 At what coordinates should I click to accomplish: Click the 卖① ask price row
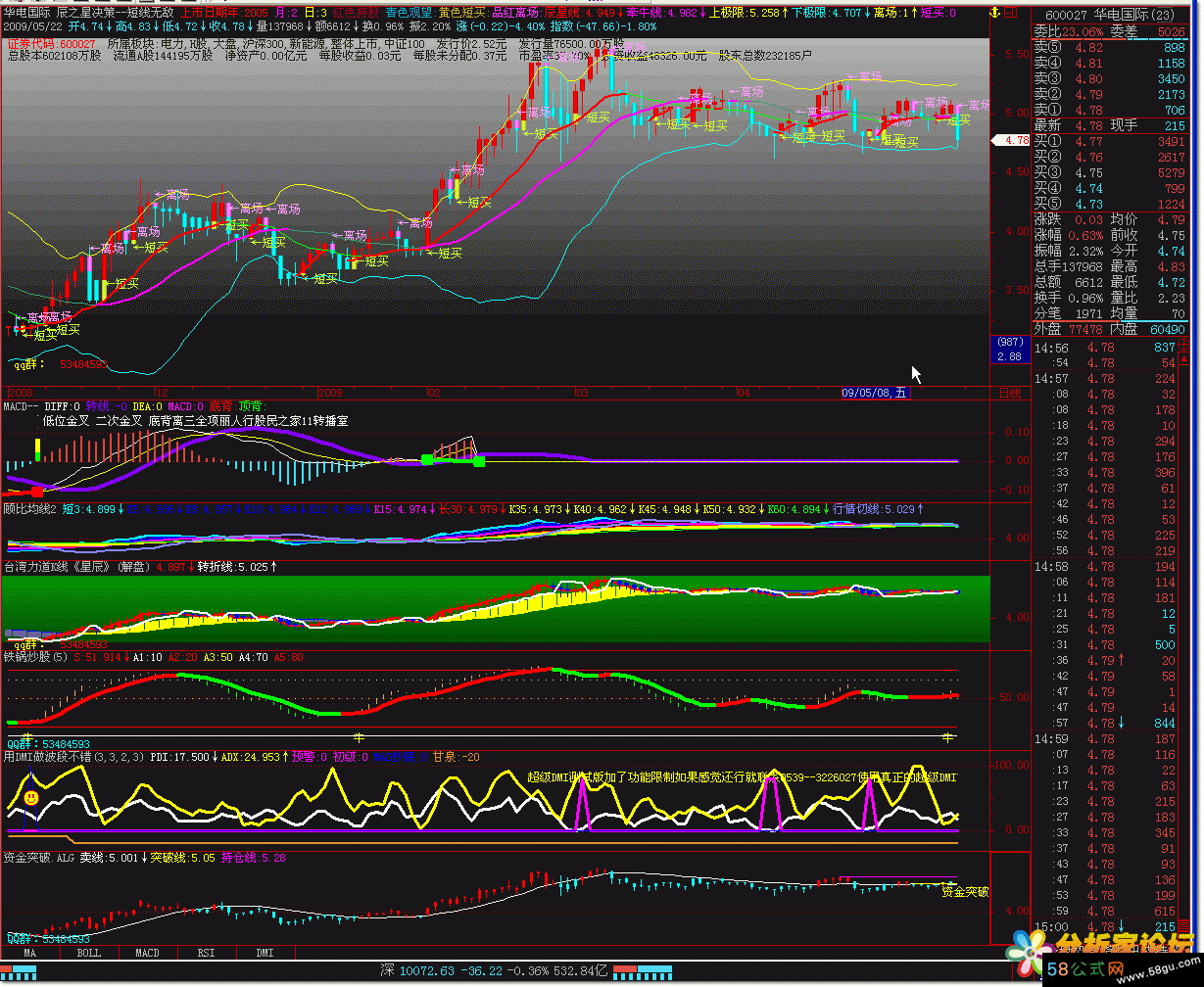1116,110
